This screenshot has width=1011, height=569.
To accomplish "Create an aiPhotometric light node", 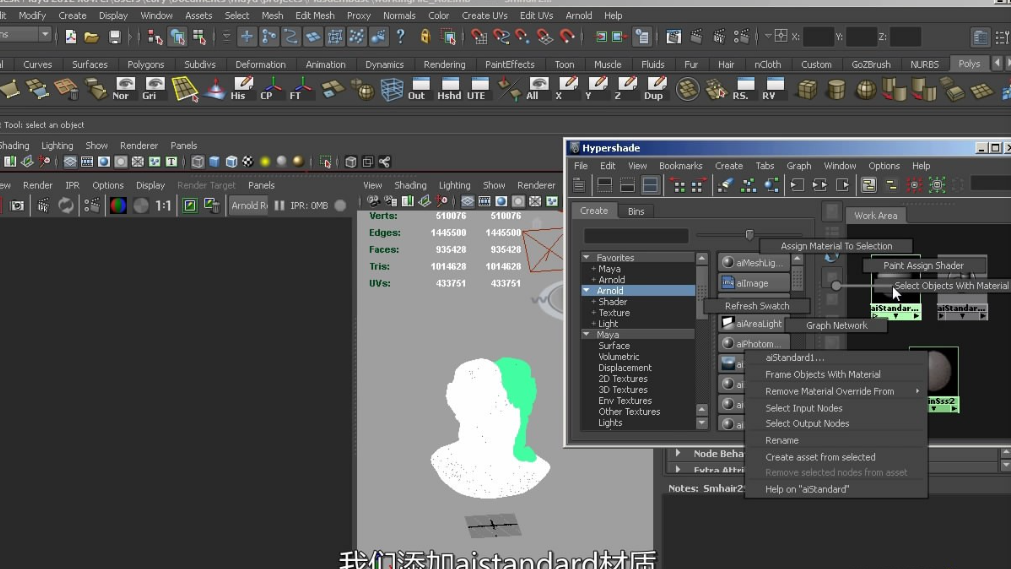I will 752,344.
